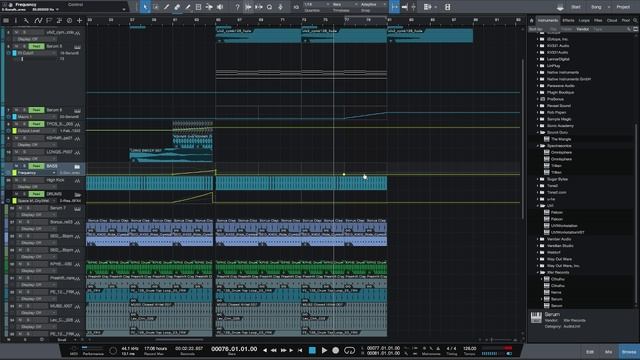Open the Timebase Bars dropdown
Viewport: 640px width, 360px height.
(x=343, y=4)
